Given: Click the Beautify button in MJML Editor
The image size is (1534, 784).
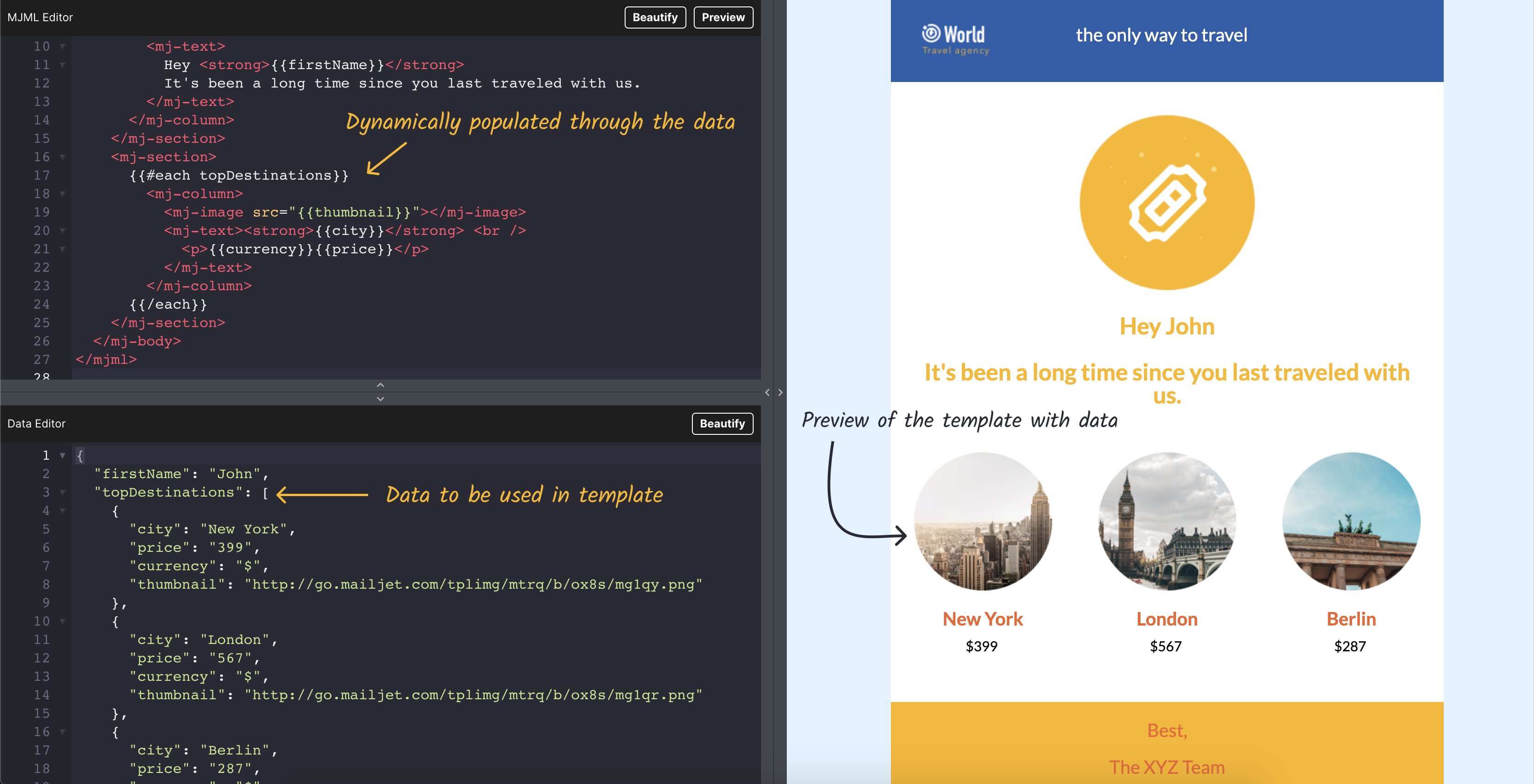Looking at the screenshot, I should pos(655,17).
